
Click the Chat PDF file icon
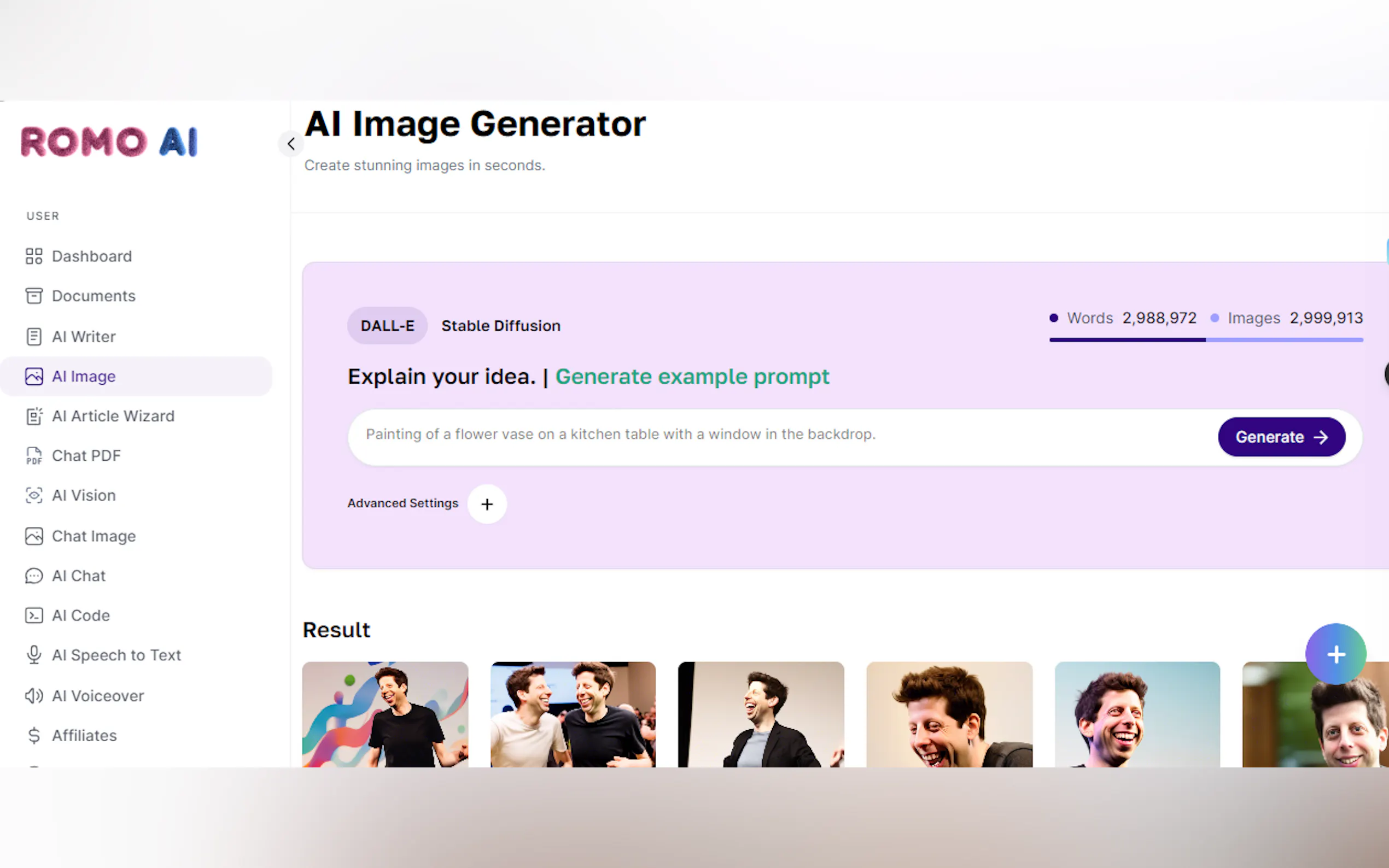(34, 456)
